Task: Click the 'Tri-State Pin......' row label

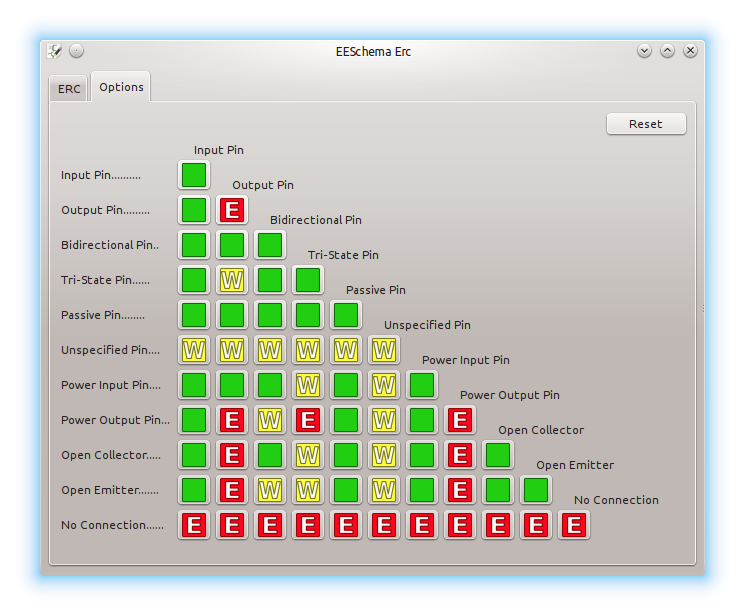Action: pyautogui.click(x=105, y=280)
